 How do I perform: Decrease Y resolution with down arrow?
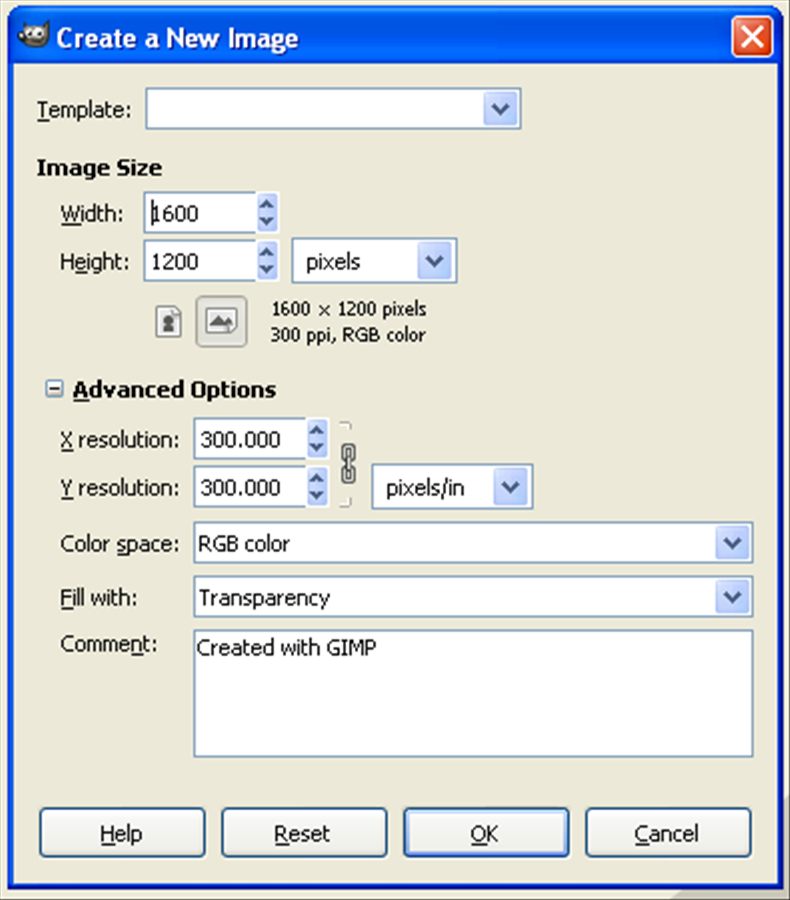(x=317, y=496)
